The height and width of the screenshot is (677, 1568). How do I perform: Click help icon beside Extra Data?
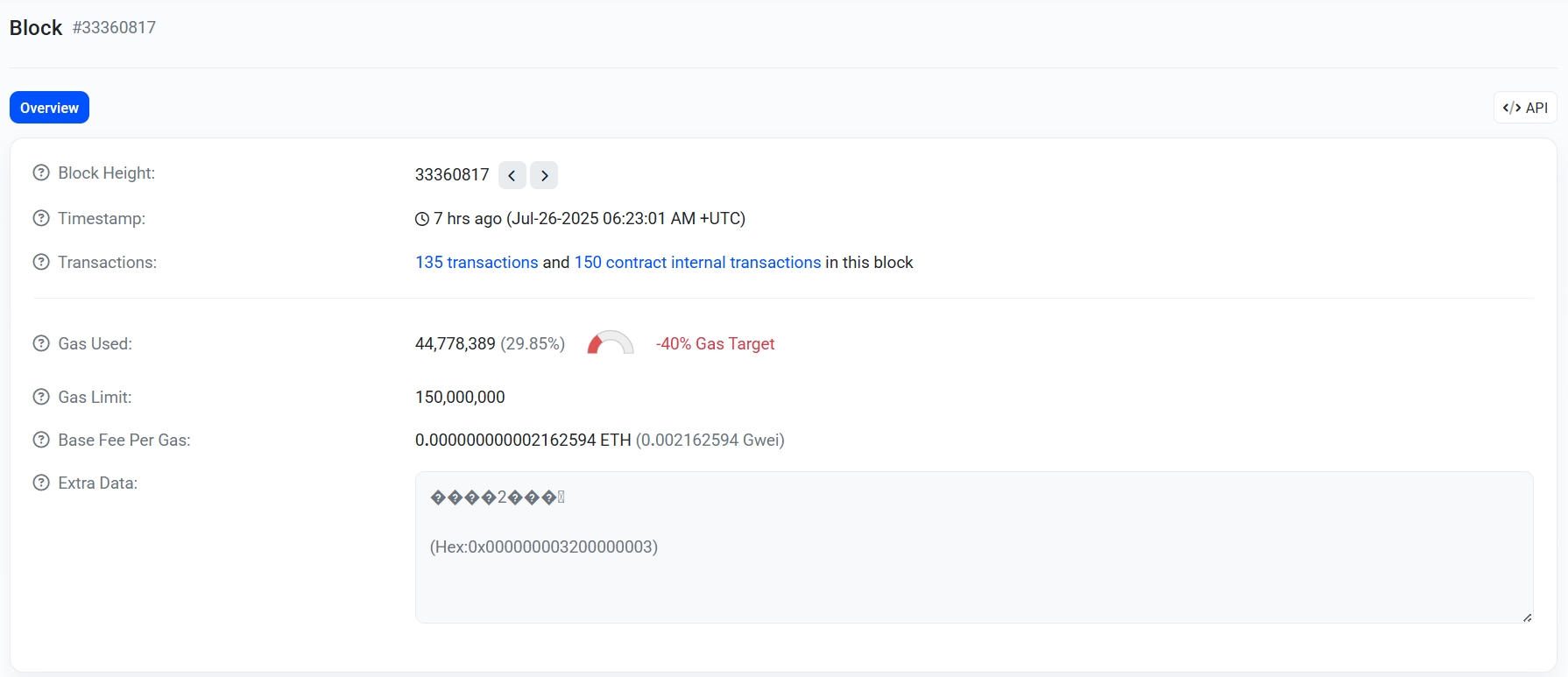[41, 483]
